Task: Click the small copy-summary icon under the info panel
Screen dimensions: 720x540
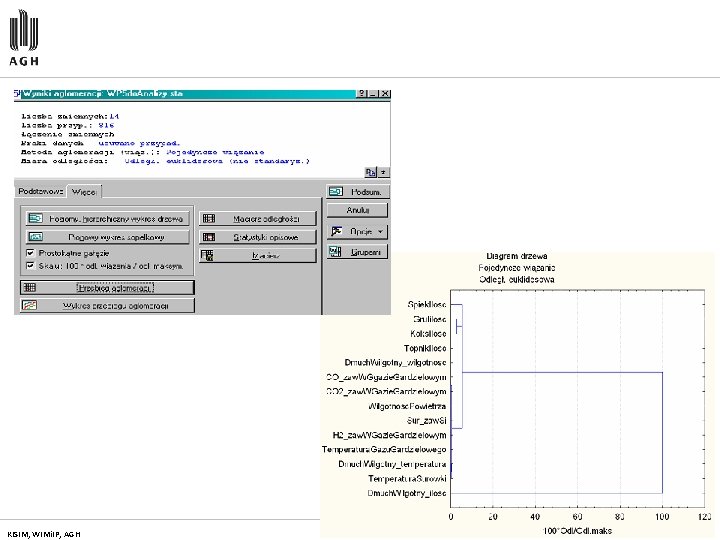Action: point(371,172)
